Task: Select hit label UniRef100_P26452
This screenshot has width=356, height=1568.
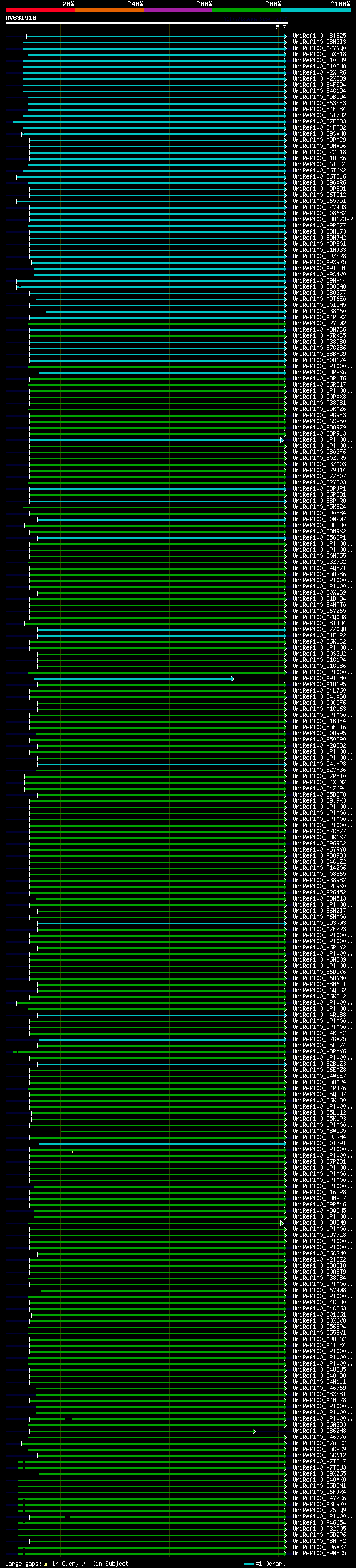Action: point(319,892)
